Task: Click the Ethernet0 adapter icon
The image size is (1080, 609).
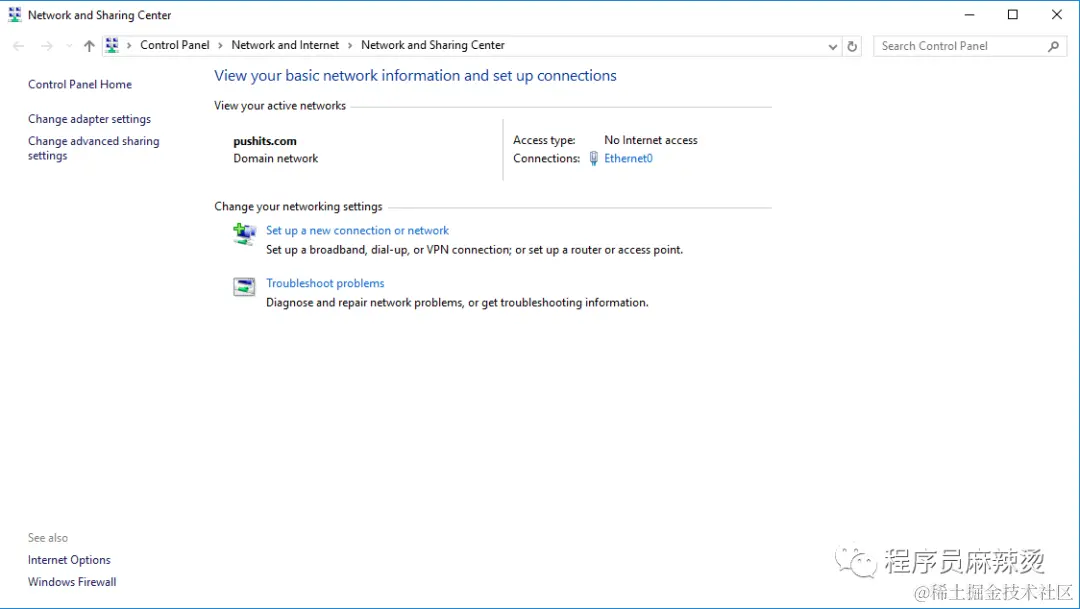Action: (x=594, y=158)
